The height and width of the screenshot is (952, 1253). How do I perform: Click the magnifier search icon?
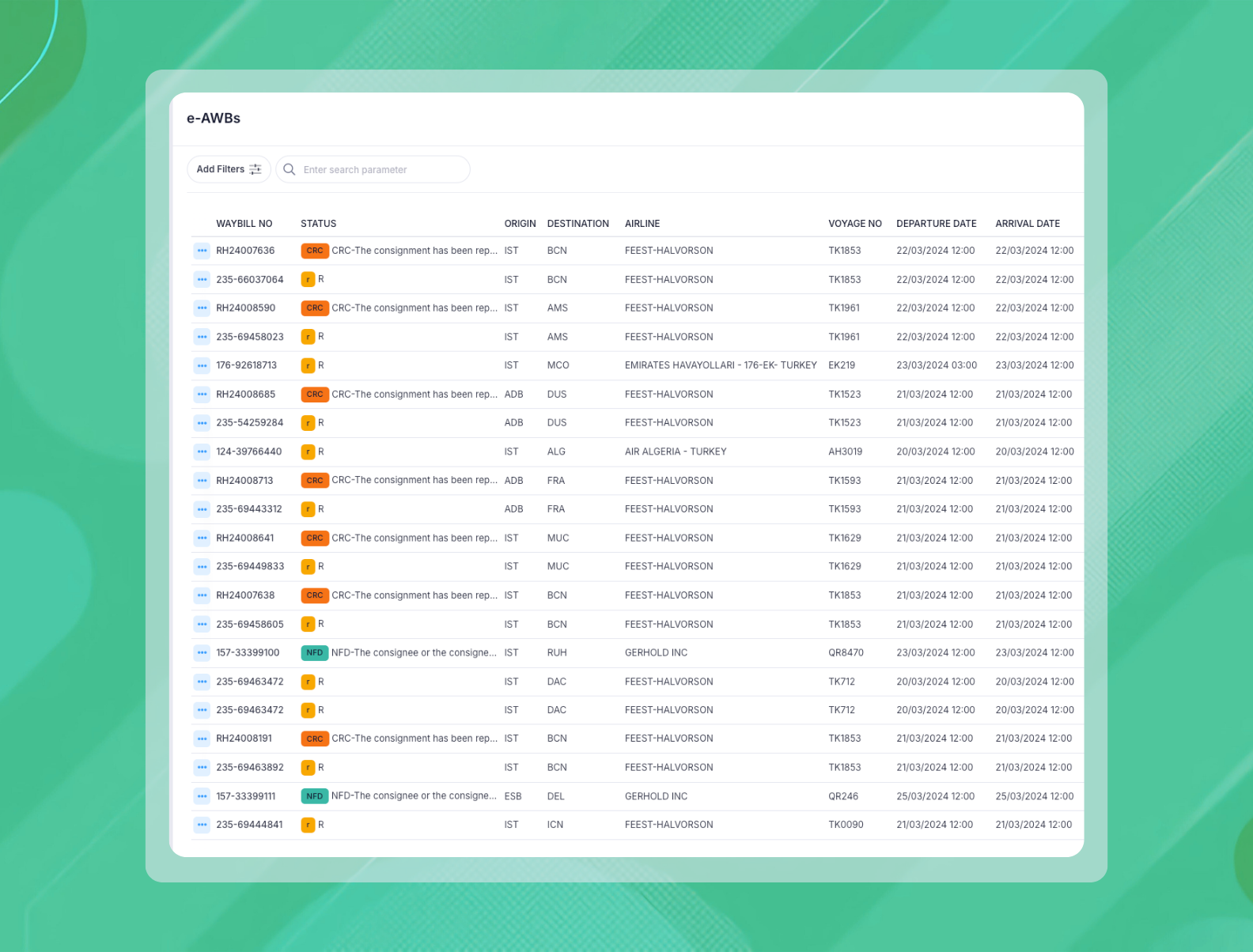290,169
